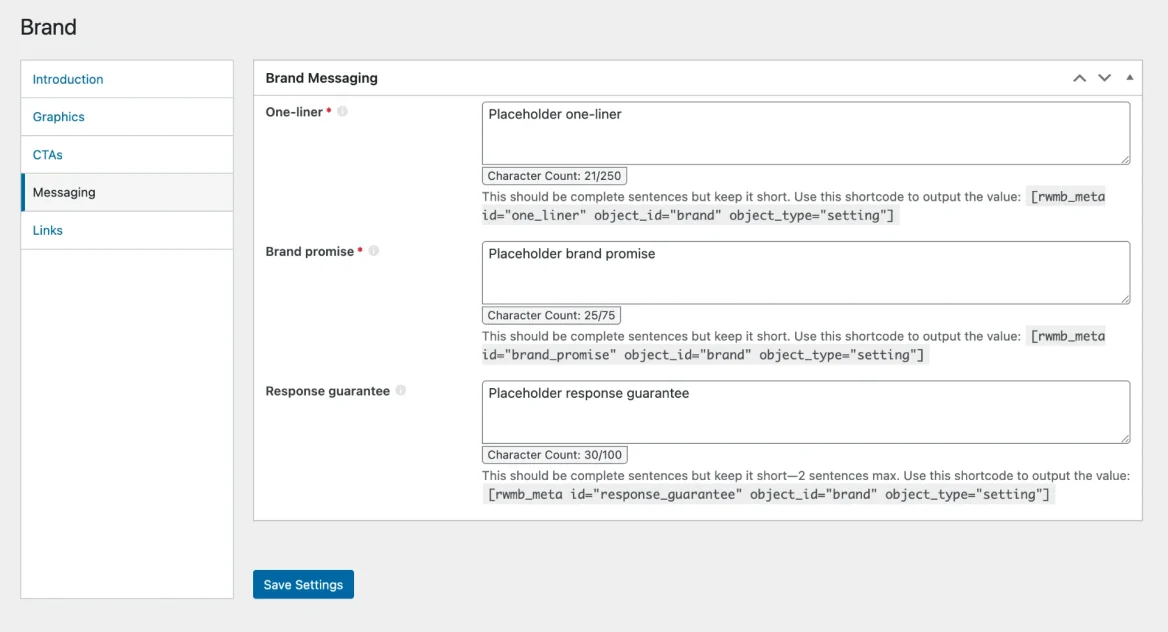Viewport: 1168px width, 632px height.
Task: Switch to the Introduction tab
Action: tap(67, 79)
